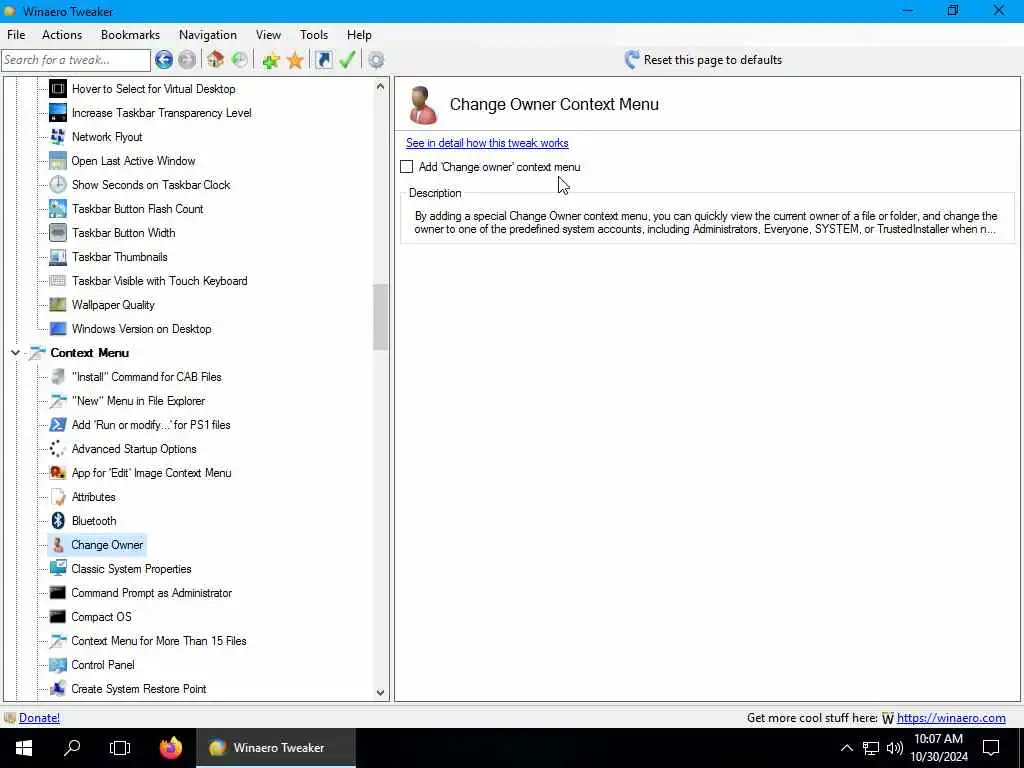Select "New" Menu in File Explorer

138,401
